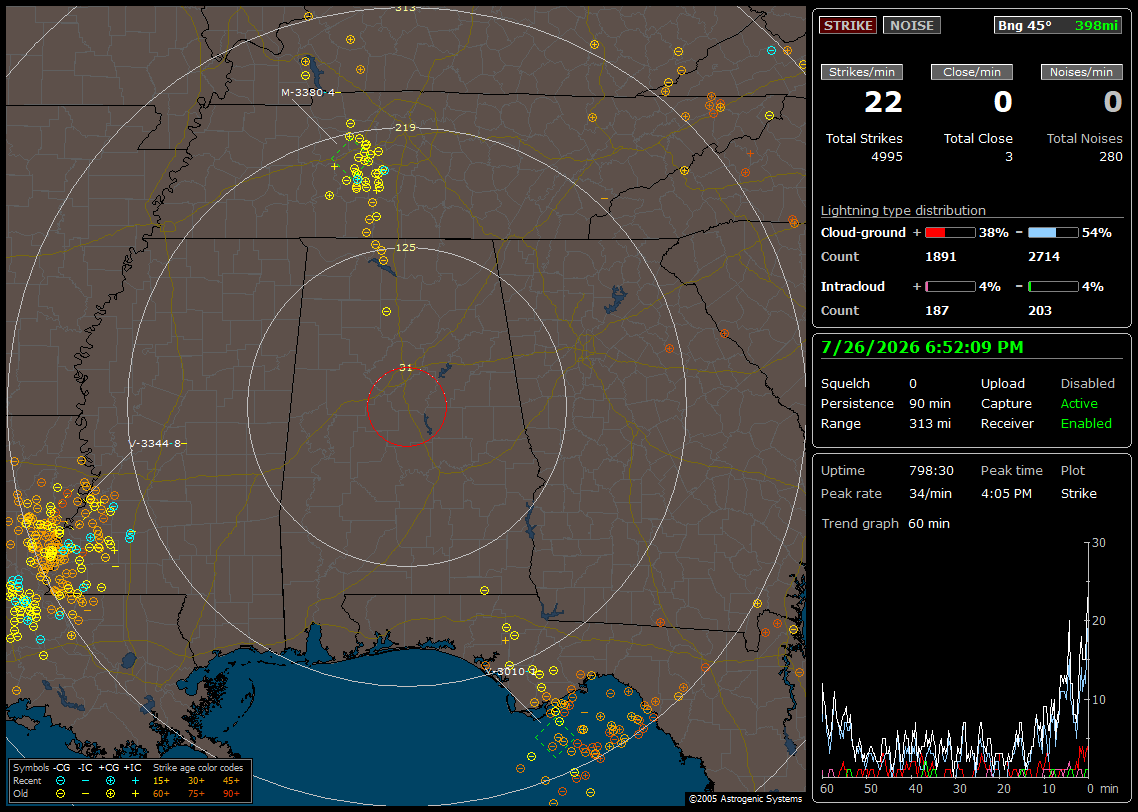
Task: Click the 31 range ring label
Action: (405, 367)
